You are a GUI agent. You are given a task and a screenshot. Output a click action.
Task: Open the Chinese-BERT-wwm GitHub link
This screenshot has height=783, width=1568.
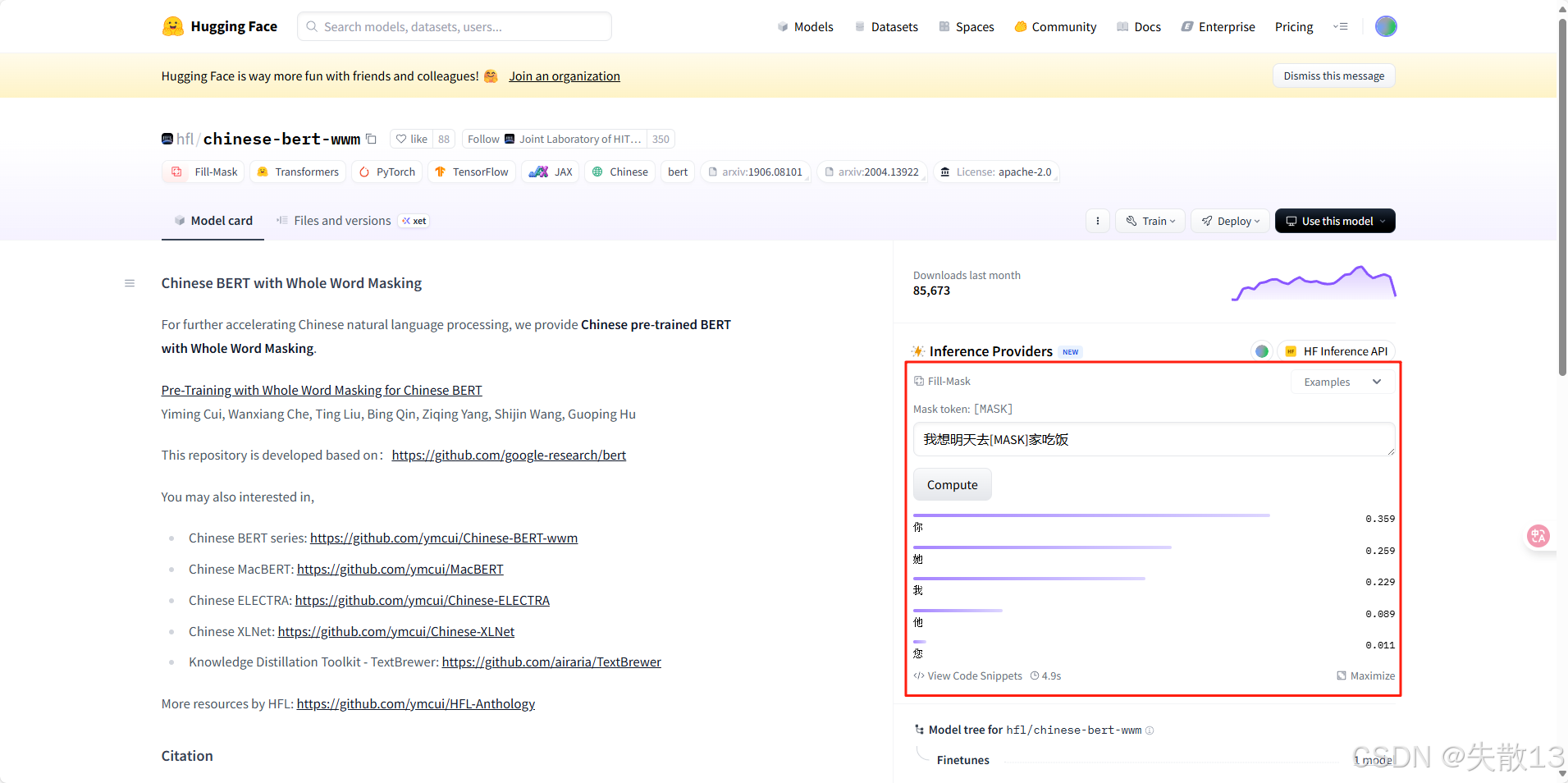(x=444, y=538)
